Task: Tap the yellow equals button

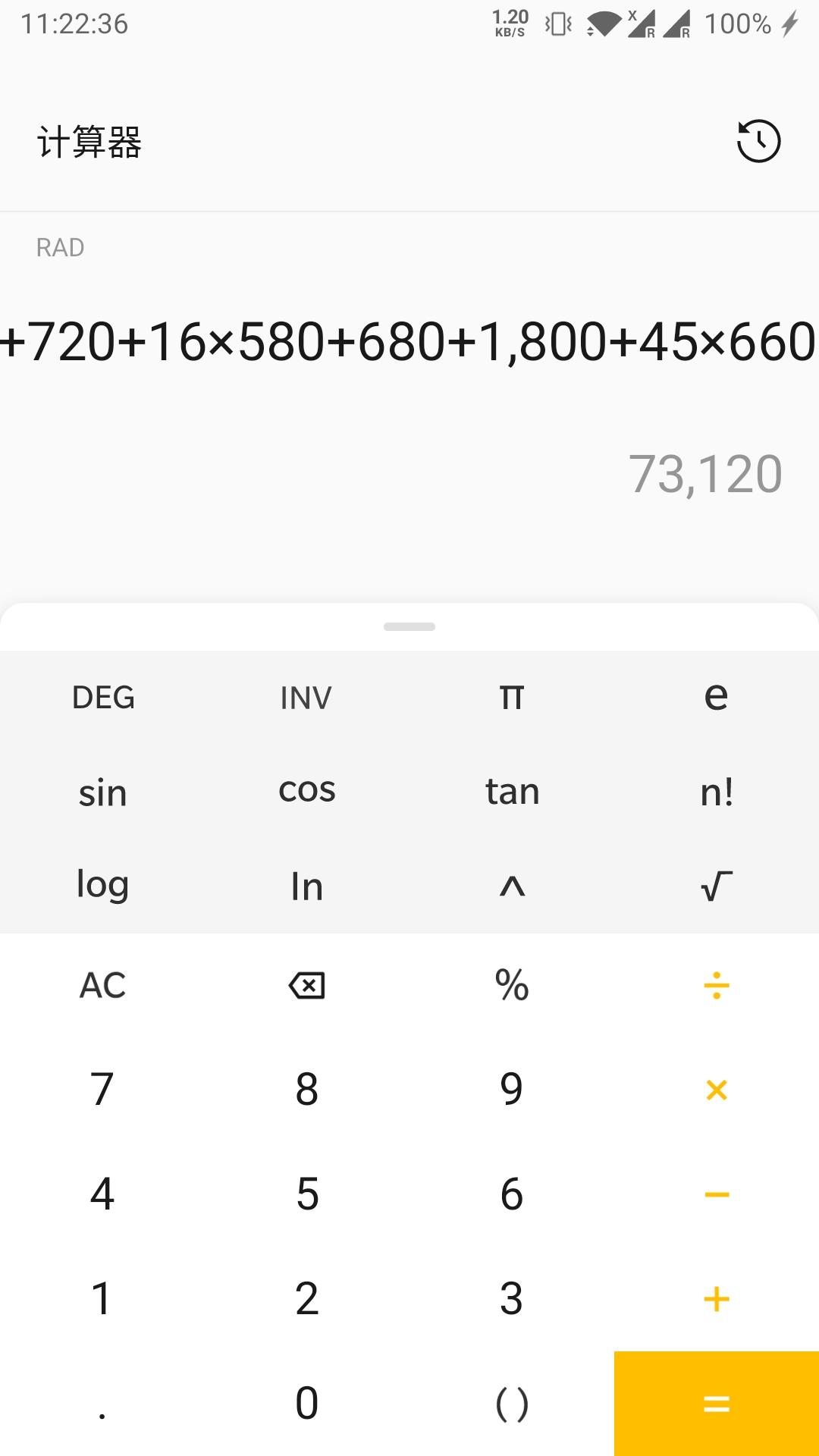Action: (717, 1404)
